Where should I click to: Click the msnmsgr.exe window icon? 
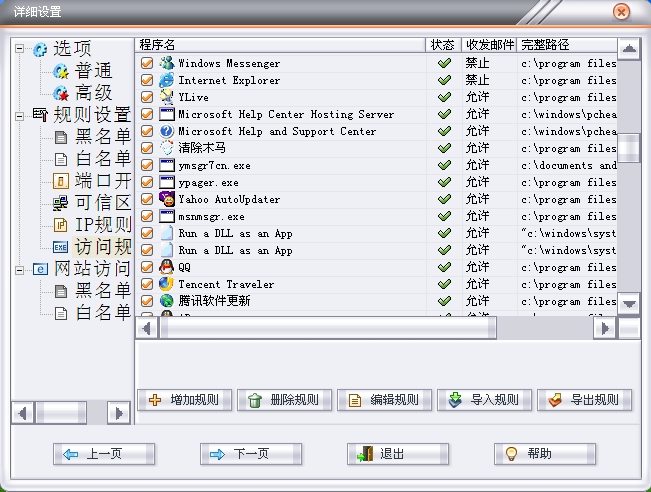tap(166, 216)
